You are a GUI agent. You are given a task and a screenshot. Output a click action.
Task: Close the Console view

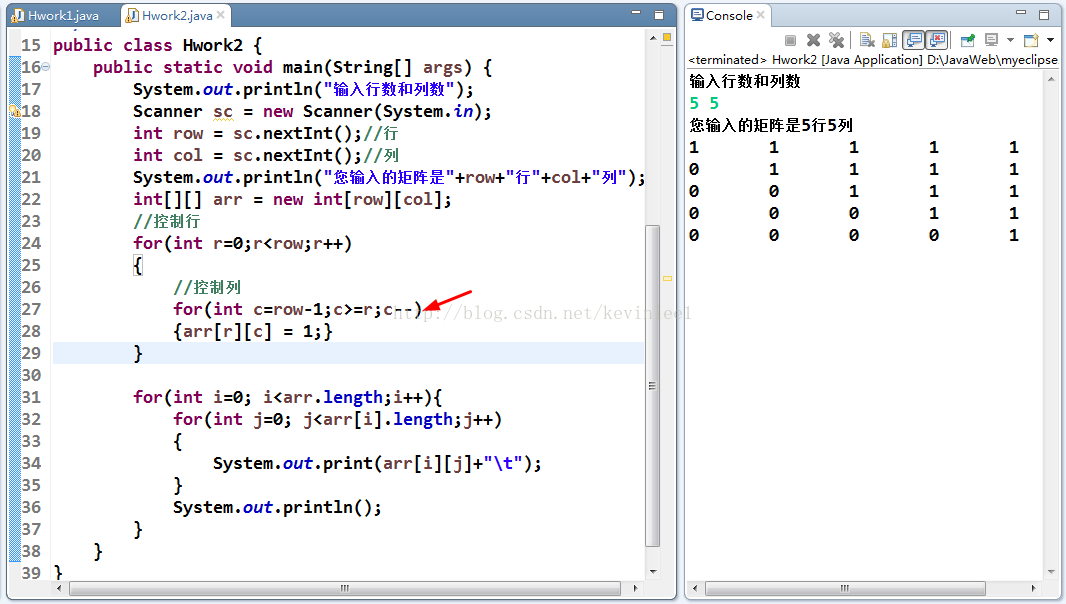pos(761,14)
